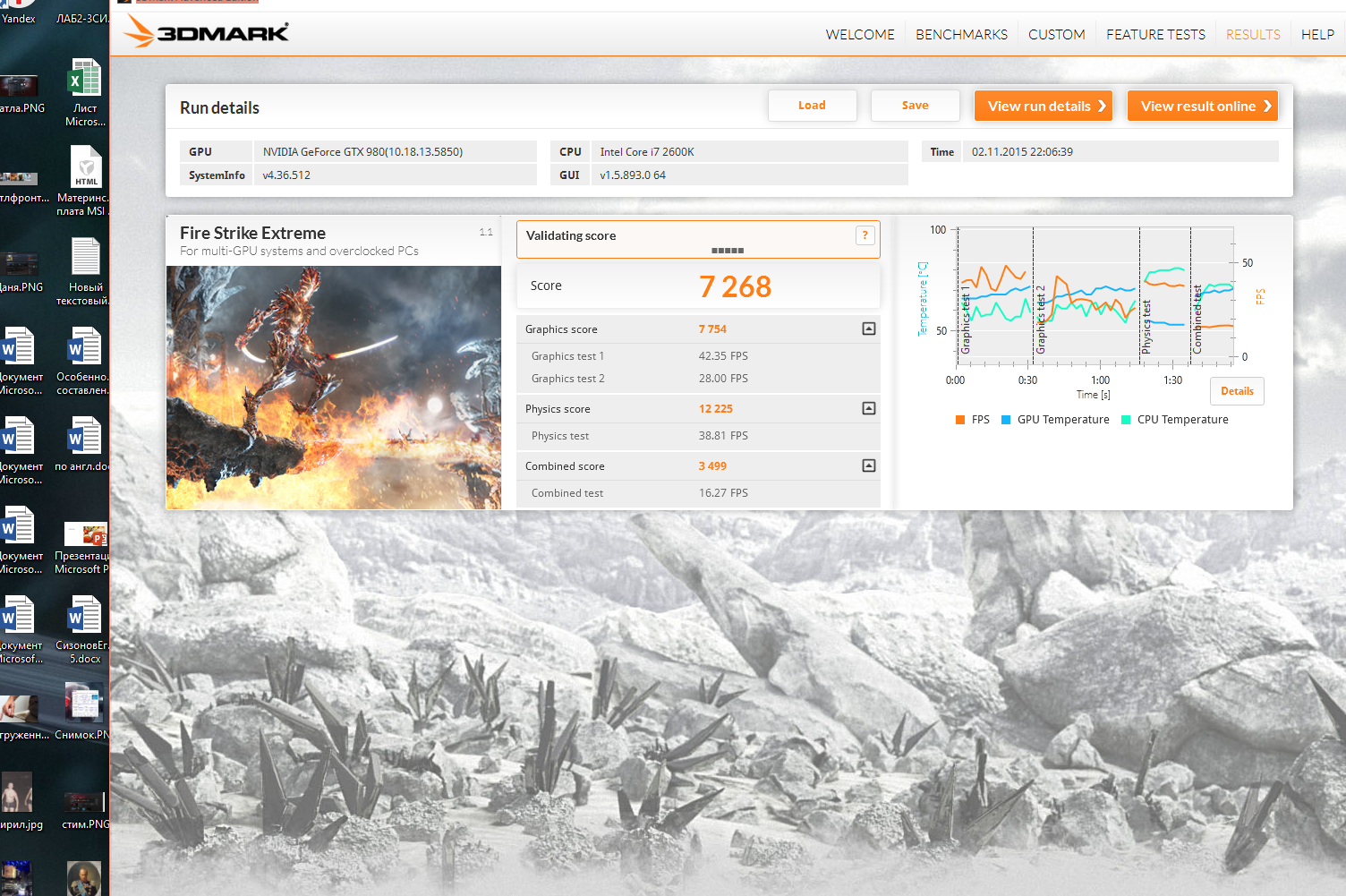
Task: Open the 'гружени...' image icon
Action: pyautogui.click(x=21, y=718)
